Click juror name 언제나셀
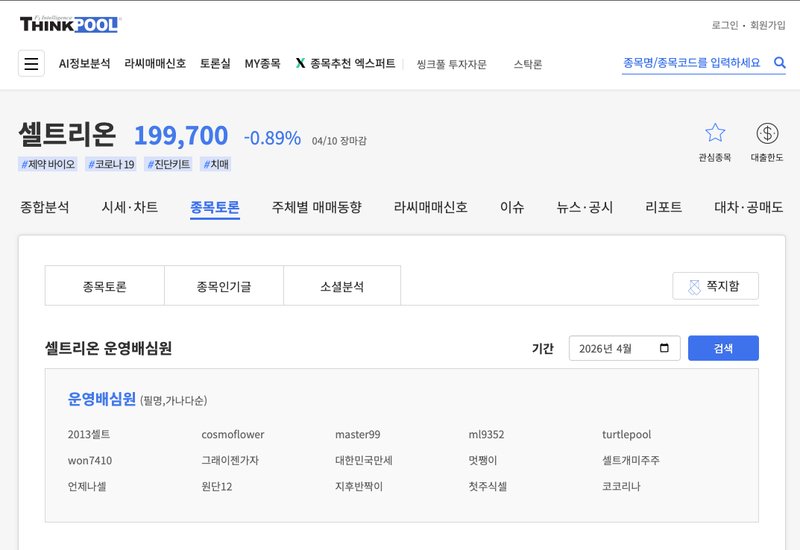The height and width of the screenshot is (550, 800). click(87, 486)
